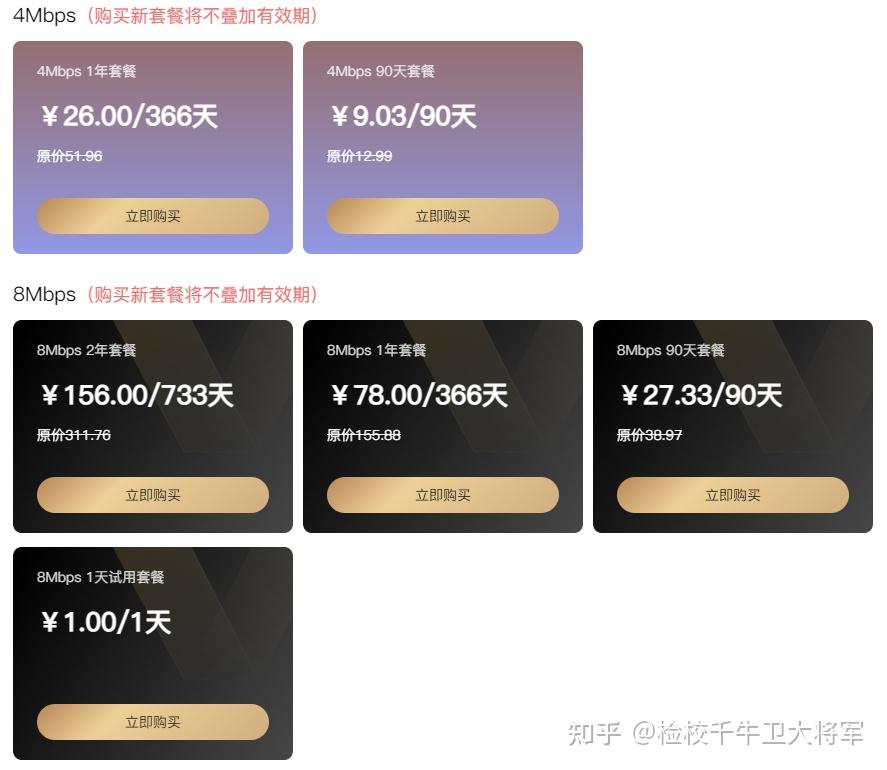Image resolution: width=887 pixels, height=770 pixels.
Task: Click the ¥9.03/90天 price
Action: [404, 116]
